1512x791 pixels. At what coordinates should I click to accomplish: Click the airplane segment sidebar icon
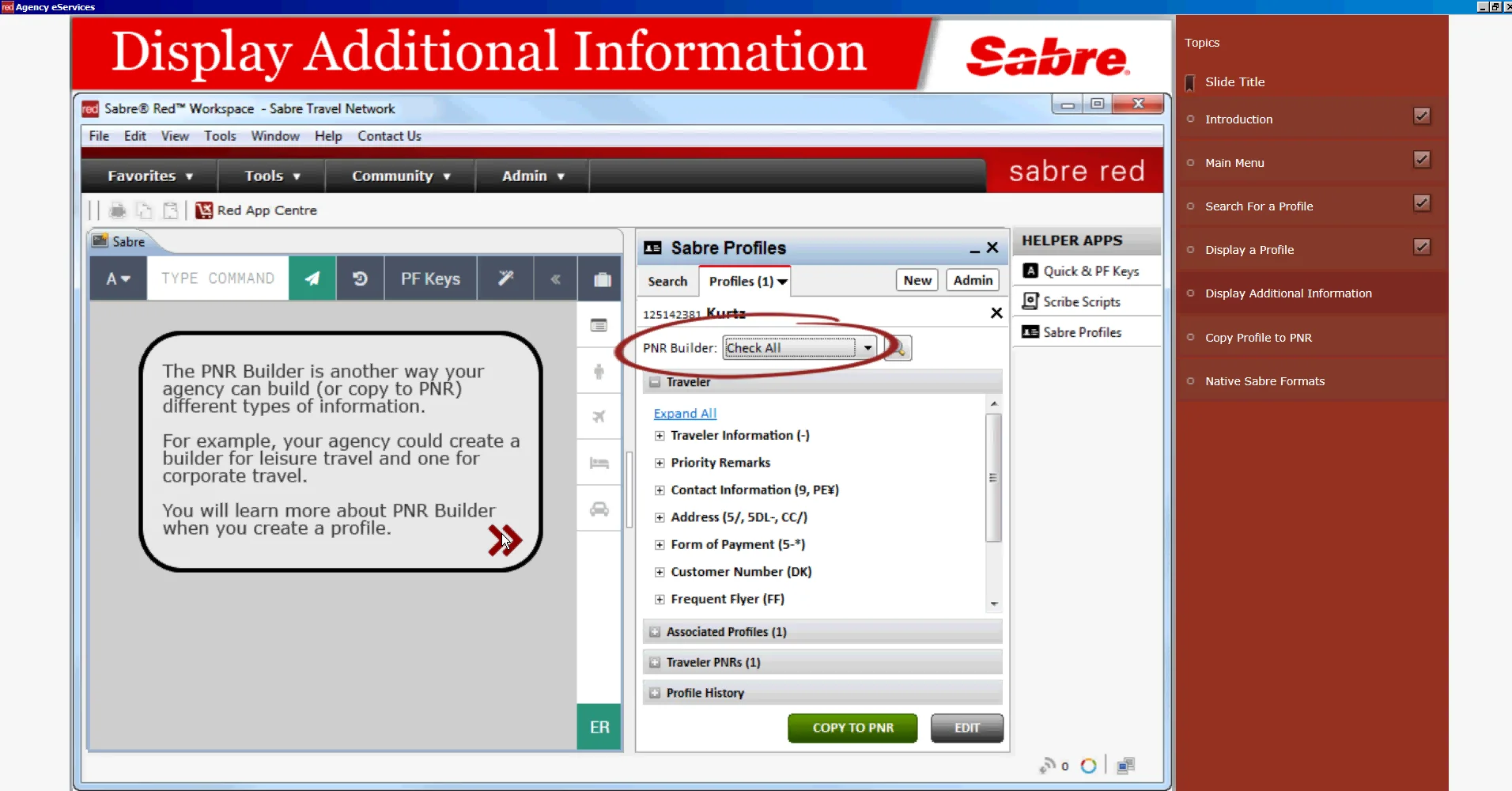[599, 417]
